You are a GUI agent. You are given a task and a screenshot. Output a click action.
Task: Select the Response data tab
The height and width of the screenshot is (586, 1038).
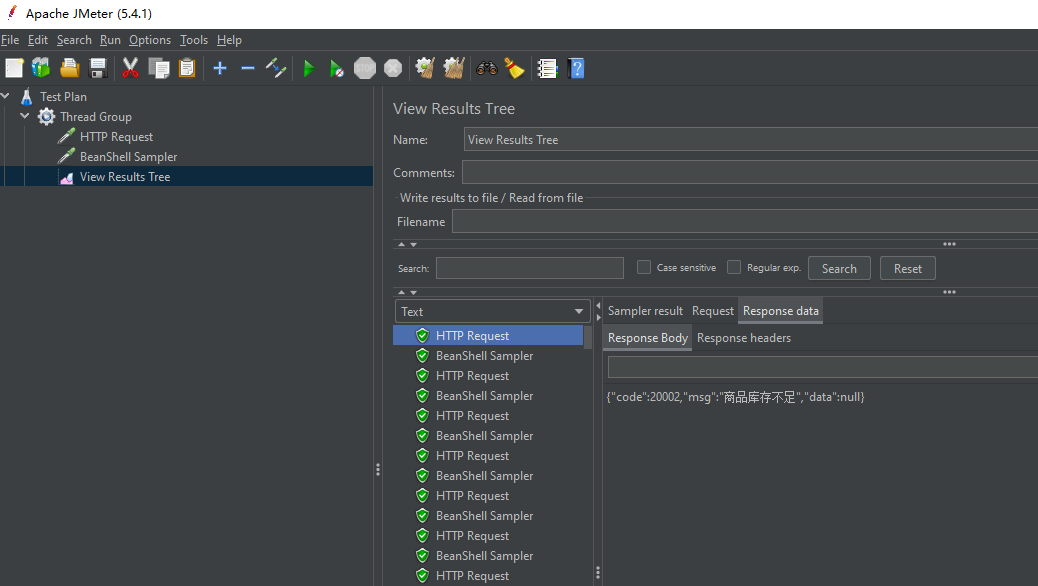[x=780, y=311]
